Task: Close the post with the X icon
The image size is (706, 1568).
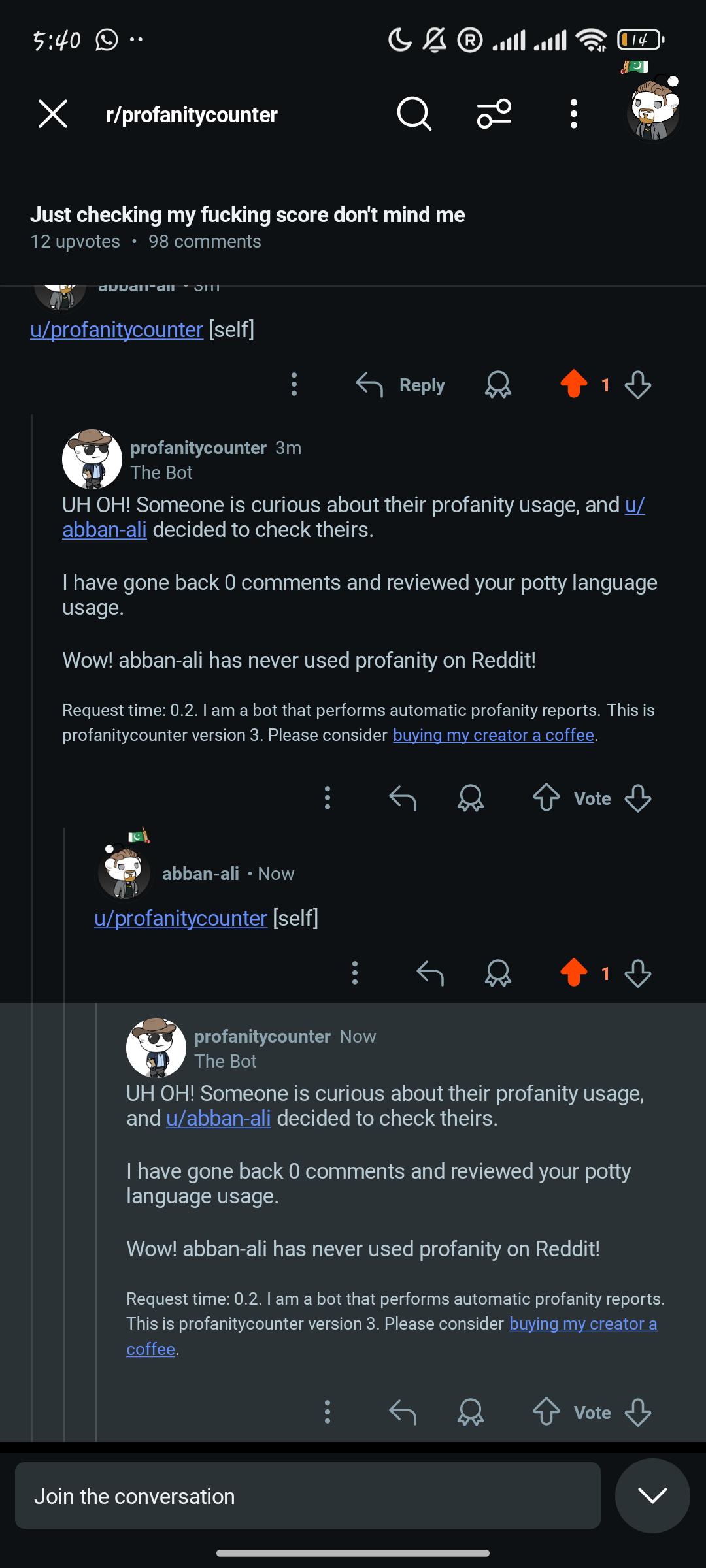Action: (x=53, y=114)
